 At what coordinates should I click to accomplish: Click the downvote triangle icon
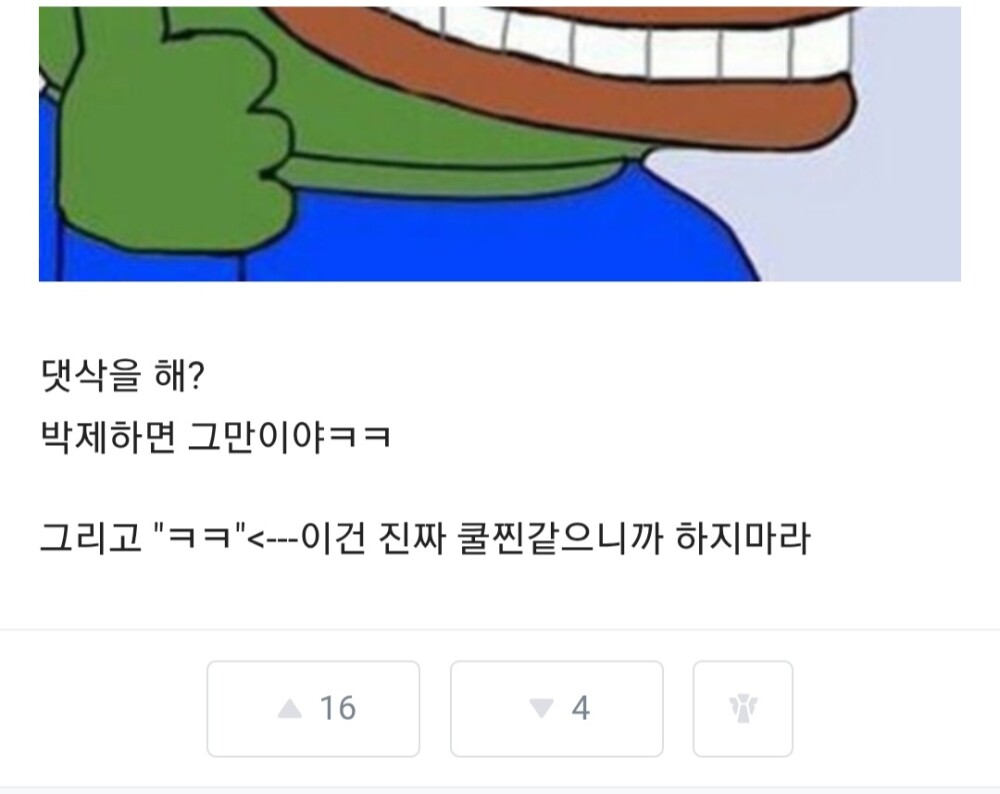(541, 709)
